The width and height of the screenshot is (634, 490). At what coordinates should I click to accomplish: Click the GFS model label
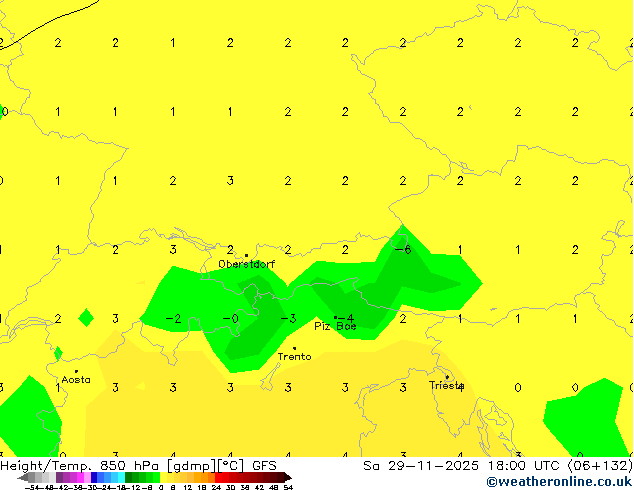coord(264,466)
